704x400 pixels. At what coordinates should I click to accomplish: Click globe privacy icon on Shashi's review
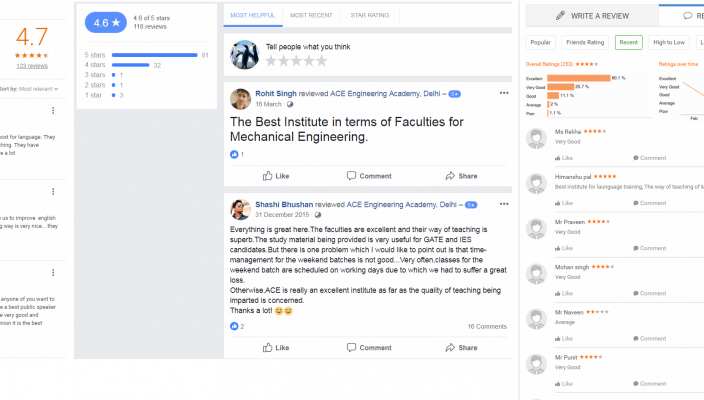(x=318, y=215)
